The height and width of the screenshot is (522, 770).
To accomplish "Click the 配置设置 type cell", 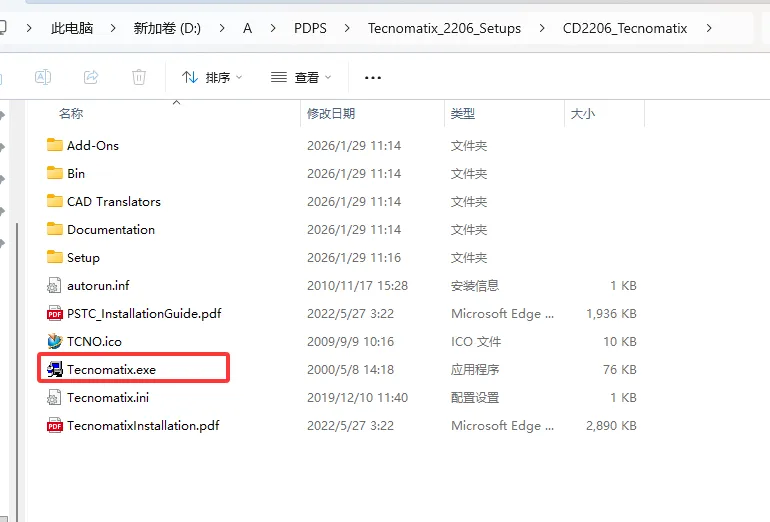I will point(475,397).
